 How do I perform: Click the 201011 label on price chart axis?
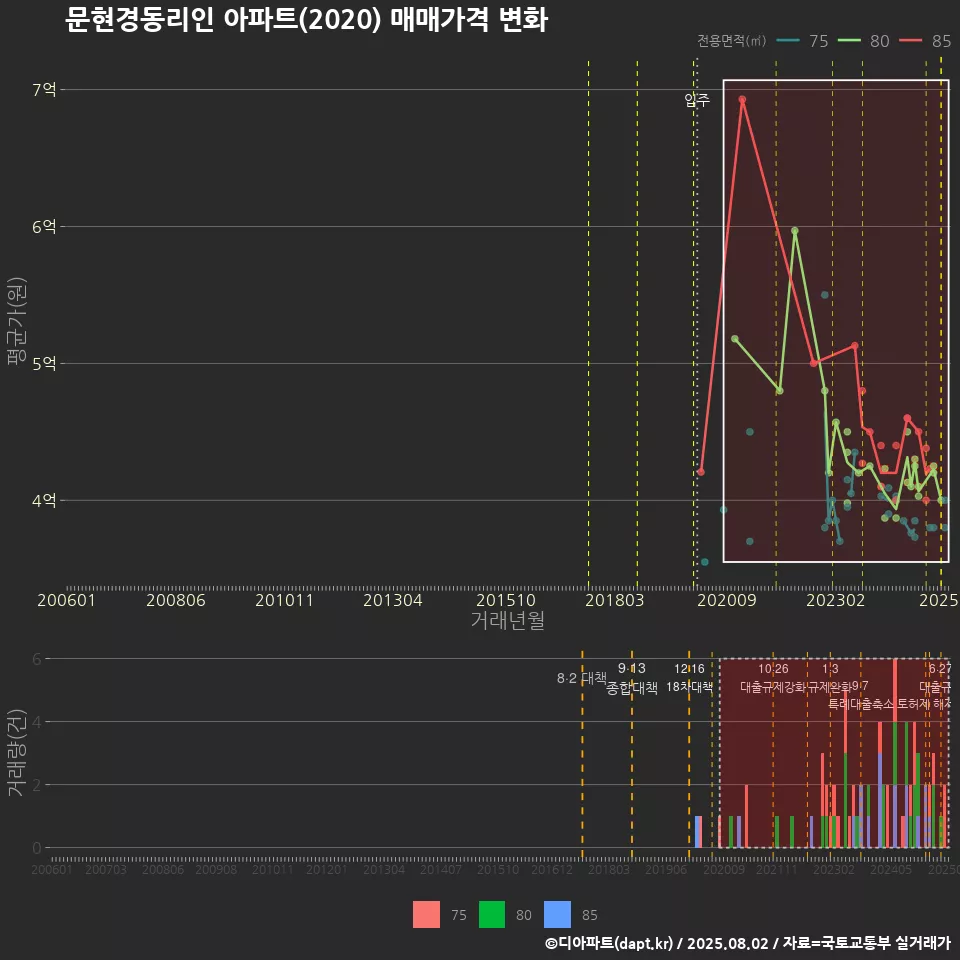tap(284, 600)
